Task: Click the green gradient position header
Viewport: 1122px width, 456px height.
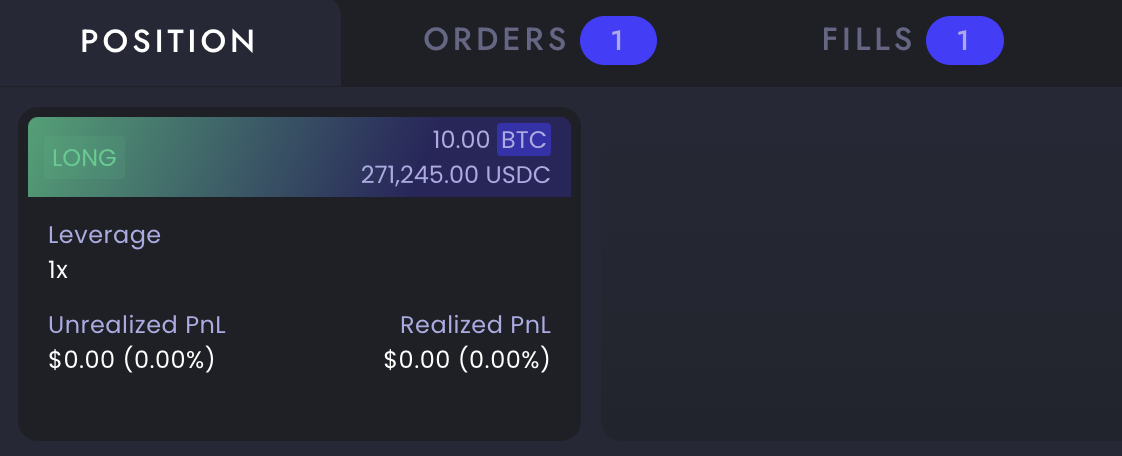Action: pyautogui.click(x=299, y=157)
